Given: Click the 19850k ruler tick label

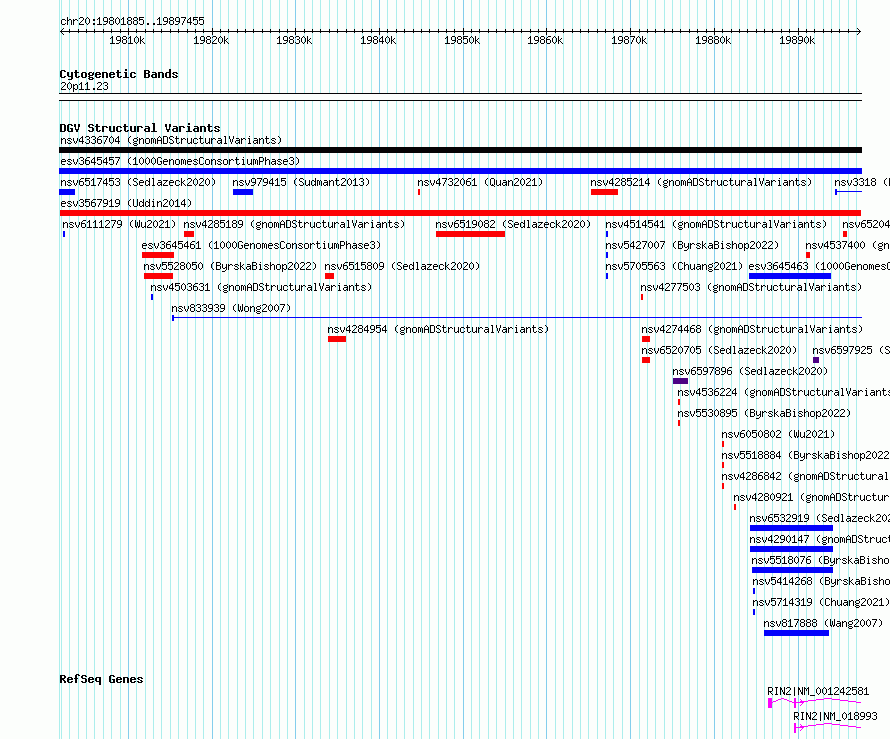Looking at the screenshot, I should pyautogui.click(x=462, y=40).
